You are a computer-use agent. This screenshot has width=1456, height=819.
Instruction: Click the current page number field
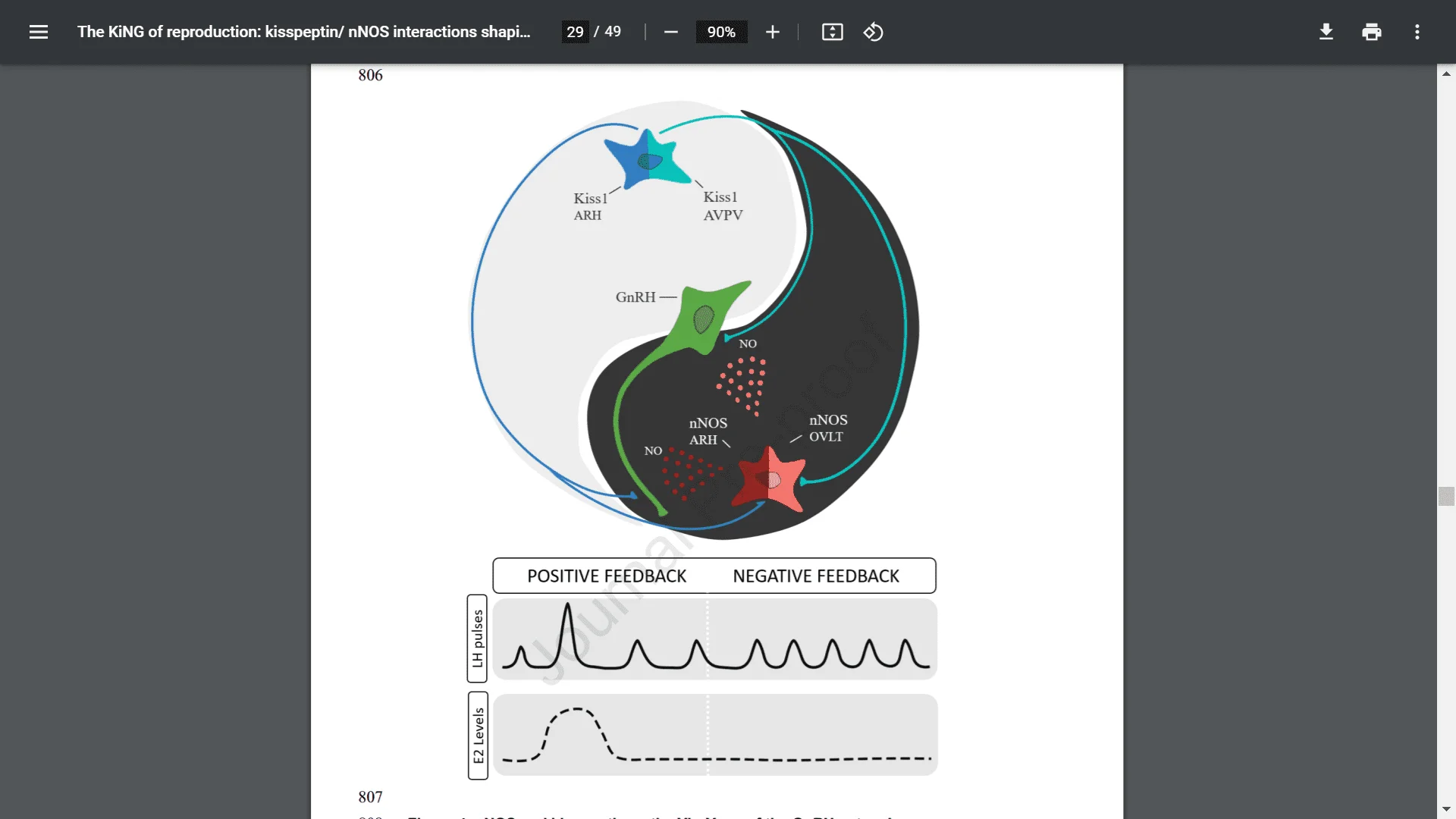[x=575, y=32]
